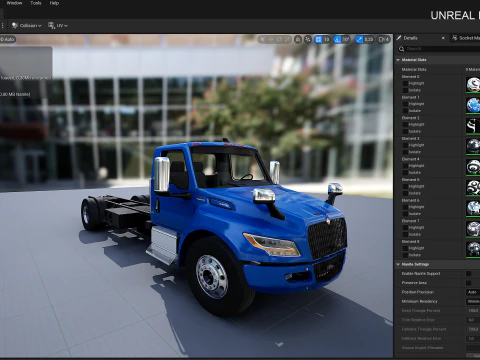Image resolution: width=480 pixels, height=360 pixels.
Task: Enable Highlight for Element 6
Action: coord(405,207)
